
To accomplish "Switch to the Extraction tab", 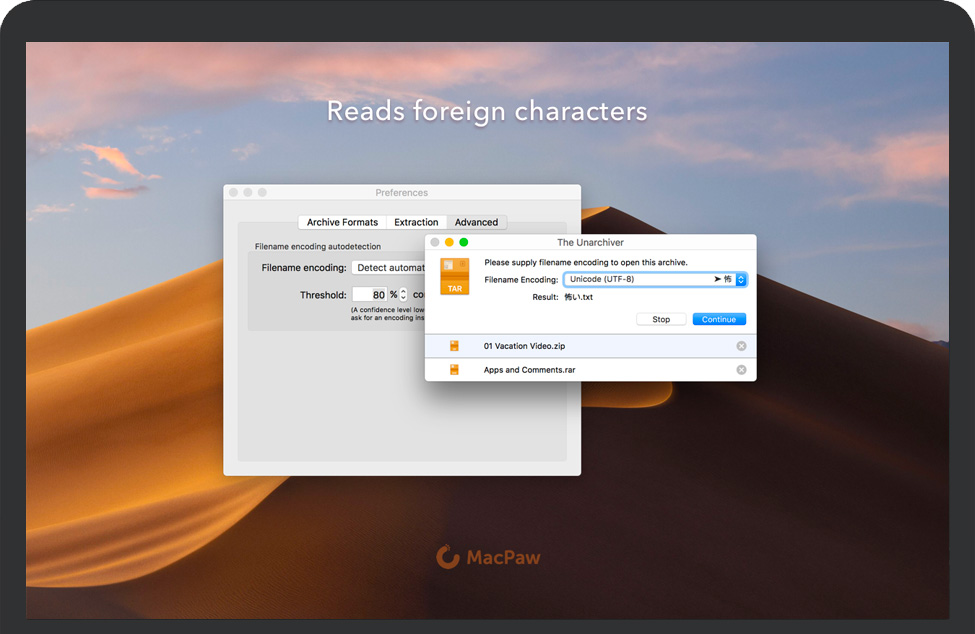I will [416, 222].
